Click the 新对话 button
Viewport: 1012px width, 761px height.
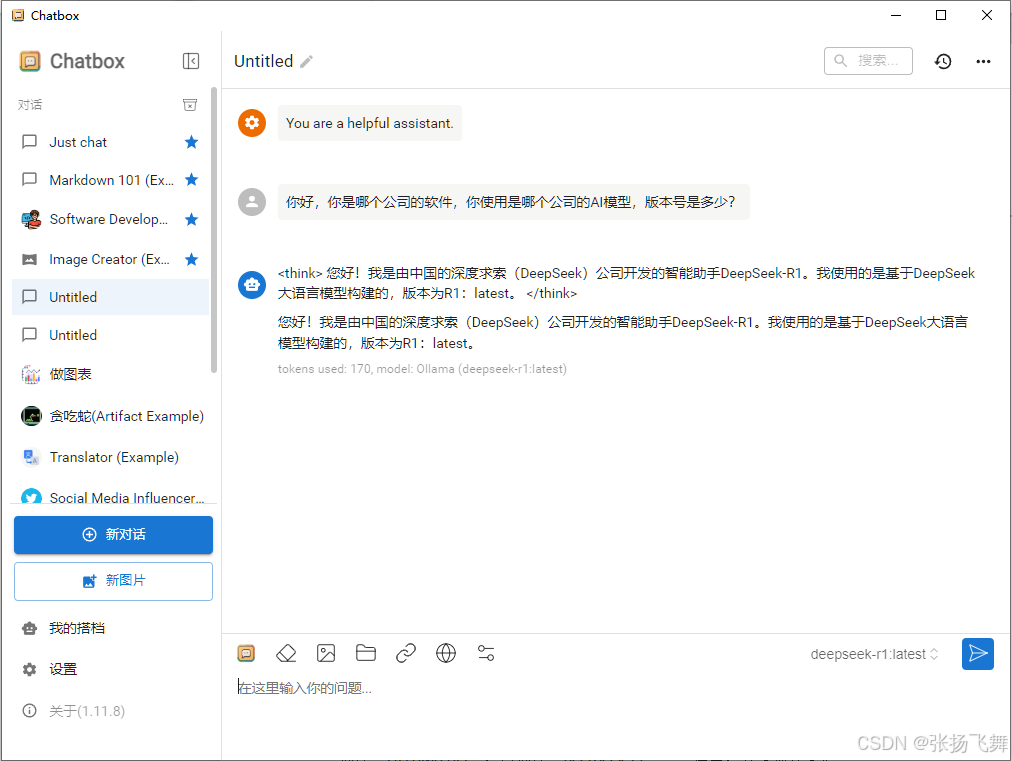[x=114, y=534]
